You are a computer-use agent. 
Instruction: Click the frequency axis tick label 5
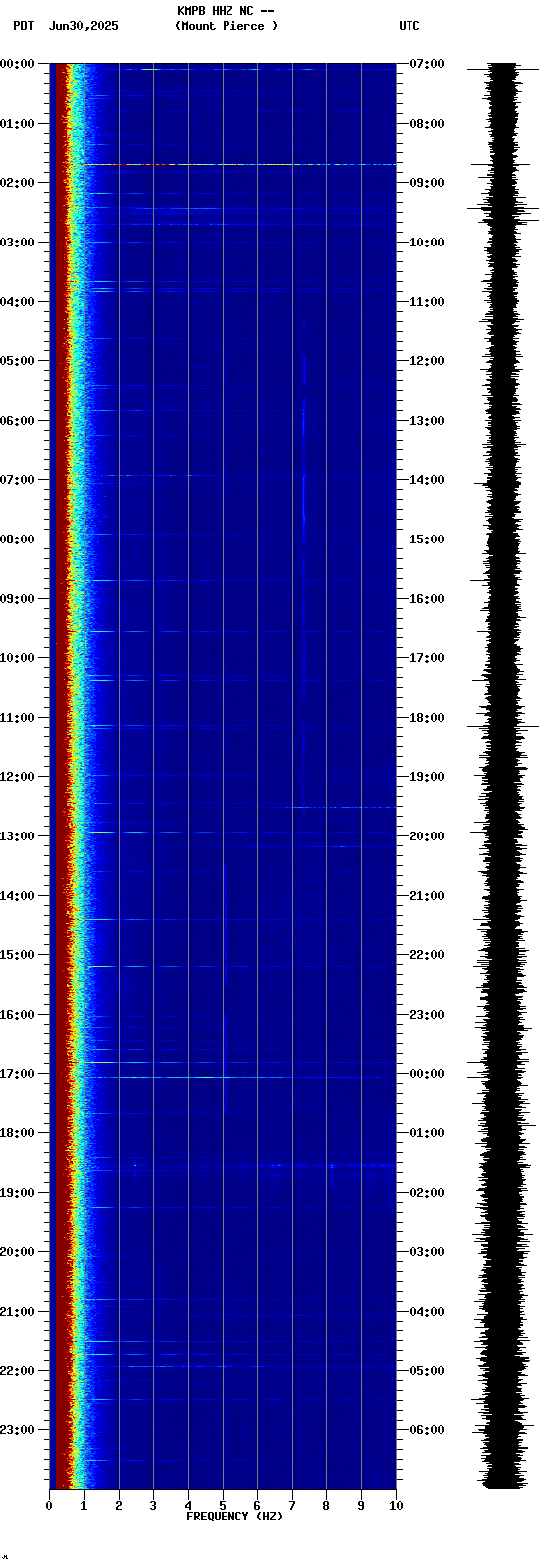pos(223,1506)
